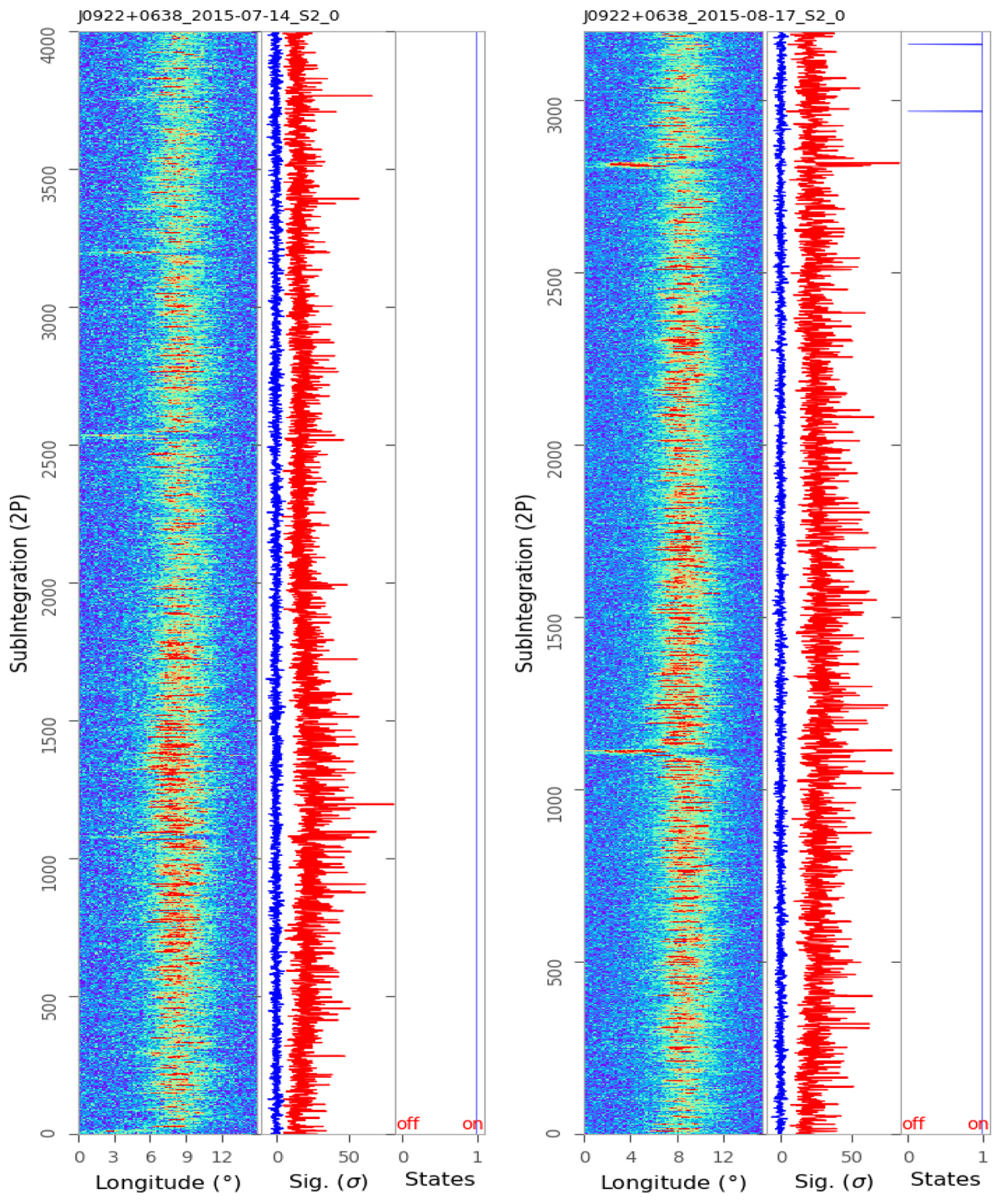
Task: Click the left plot's Sig. (σ) label
Action: click(x=328, y=1181)
